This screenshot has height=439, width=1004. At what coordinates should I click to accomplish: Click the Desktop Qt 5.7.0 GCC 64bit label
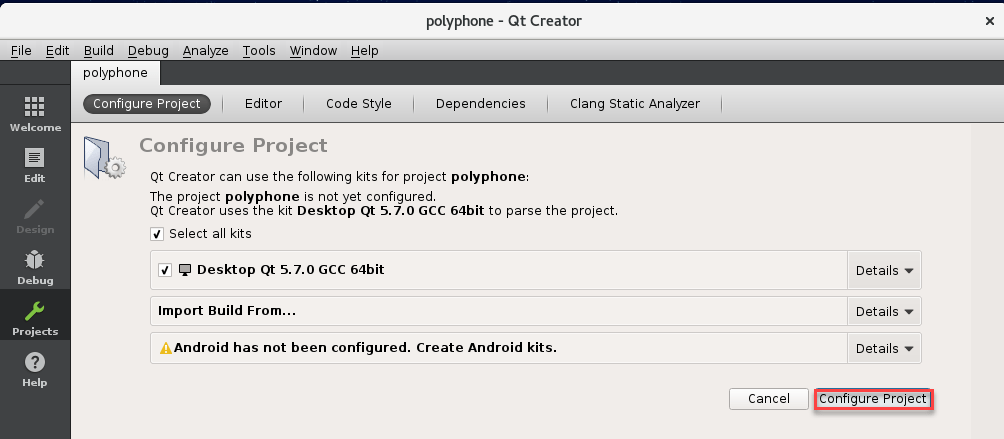coord(290,270)
